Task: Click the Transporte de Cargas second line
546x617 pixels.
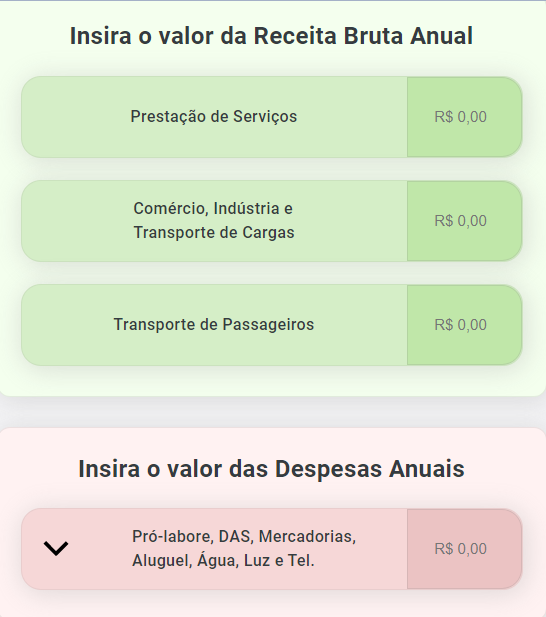Action: point(214,232)
